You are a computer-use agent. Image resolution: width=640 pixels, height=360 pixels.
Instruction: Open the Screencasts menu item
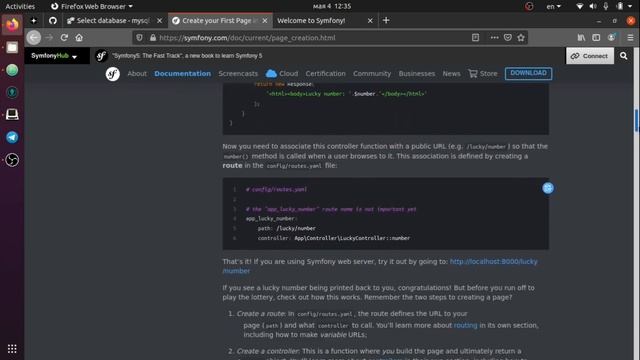(x=238, y=73)
